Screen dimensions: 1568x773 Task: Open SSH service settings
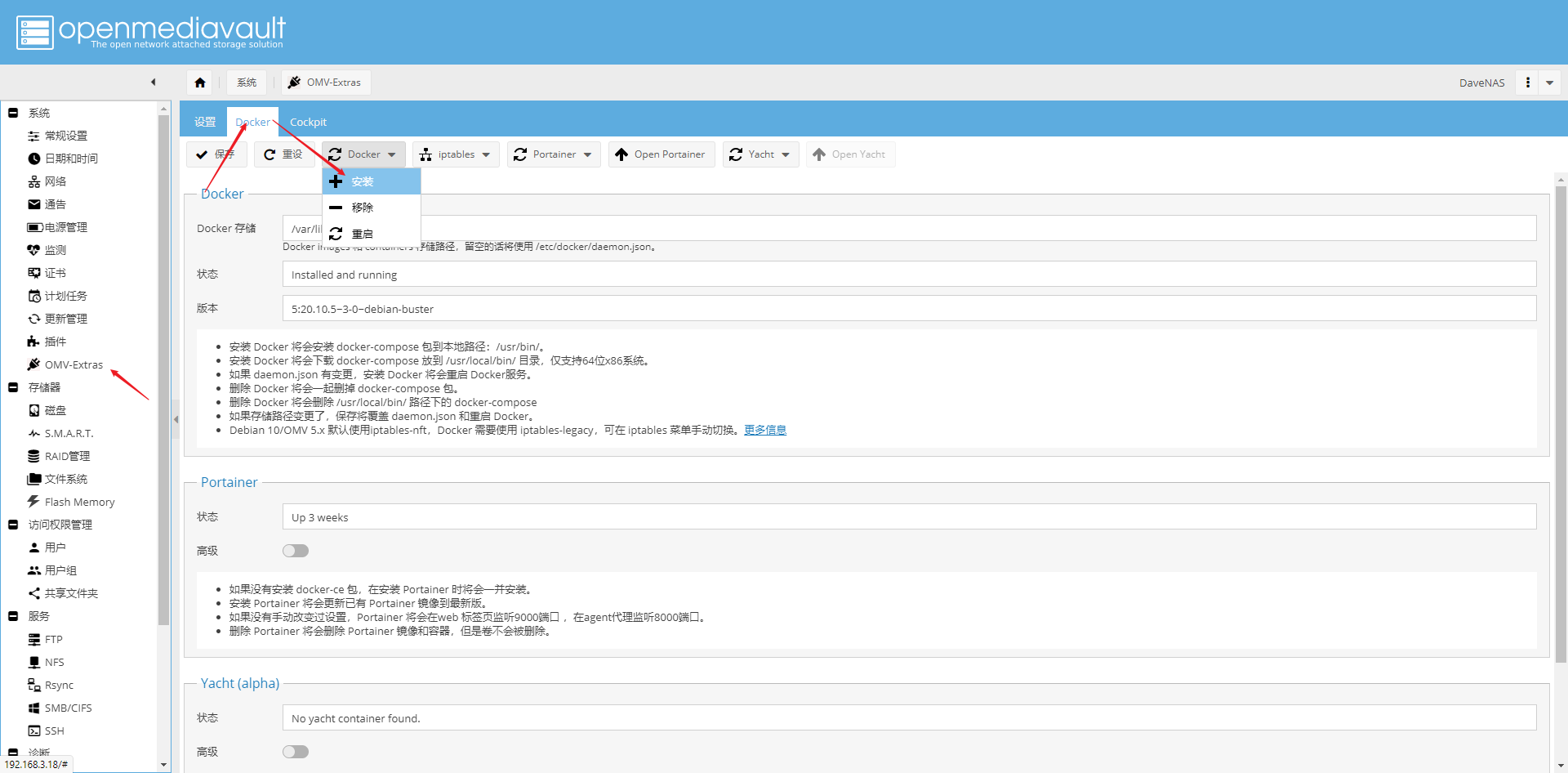(46, 731)
